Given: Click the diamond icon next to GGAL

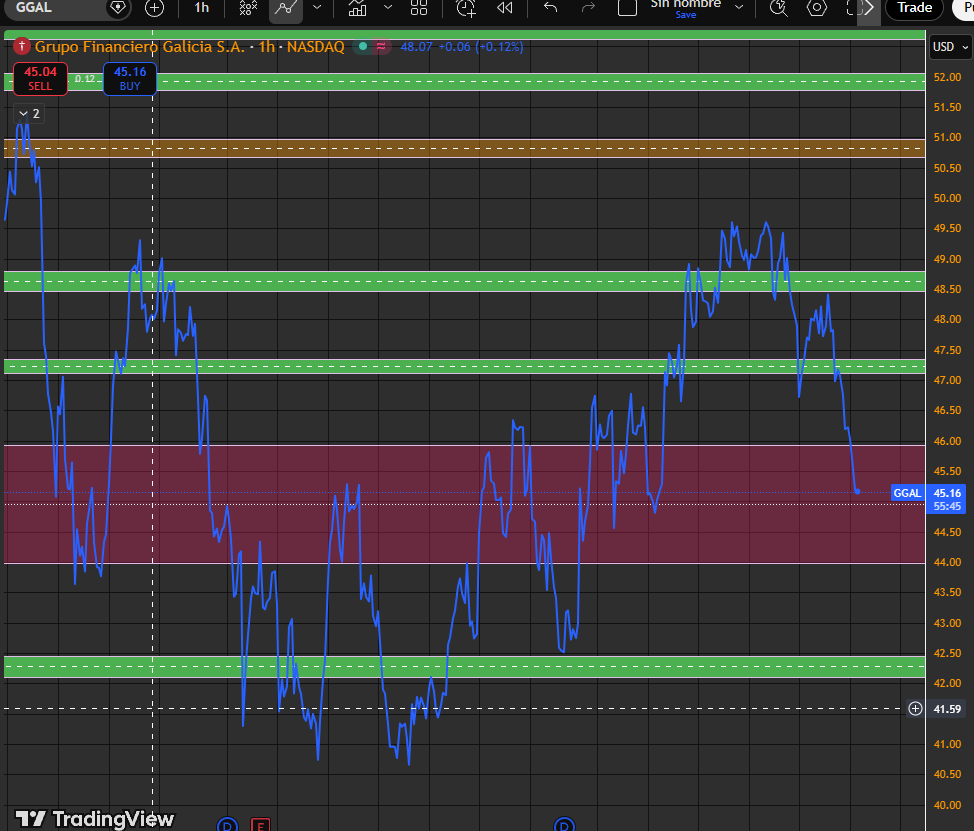Looking at the screenshot, I should (x=117, y=8).
